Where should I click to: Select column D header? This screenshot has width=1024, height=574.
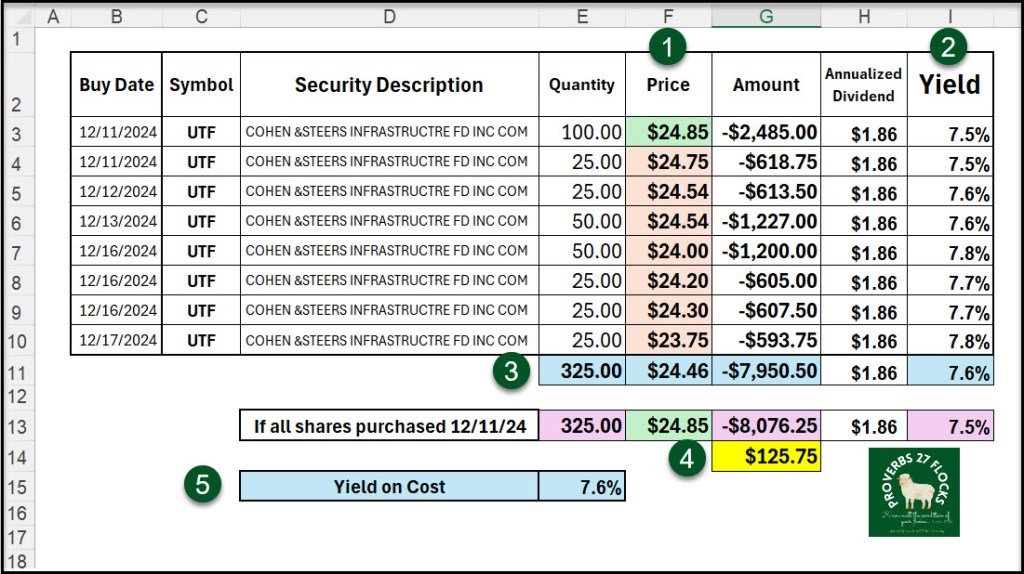pos(389,15)
